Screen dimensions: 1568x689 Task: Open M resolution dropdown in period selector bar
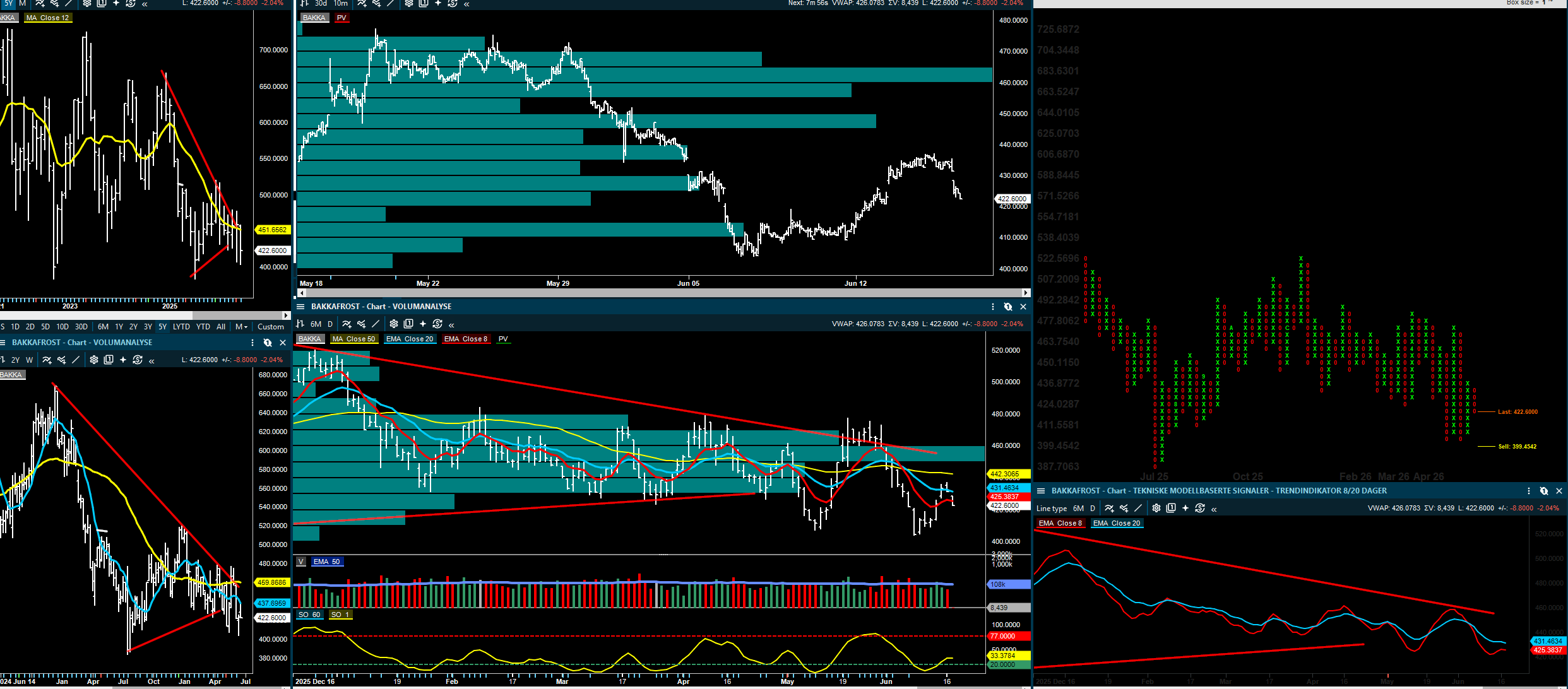241,327
